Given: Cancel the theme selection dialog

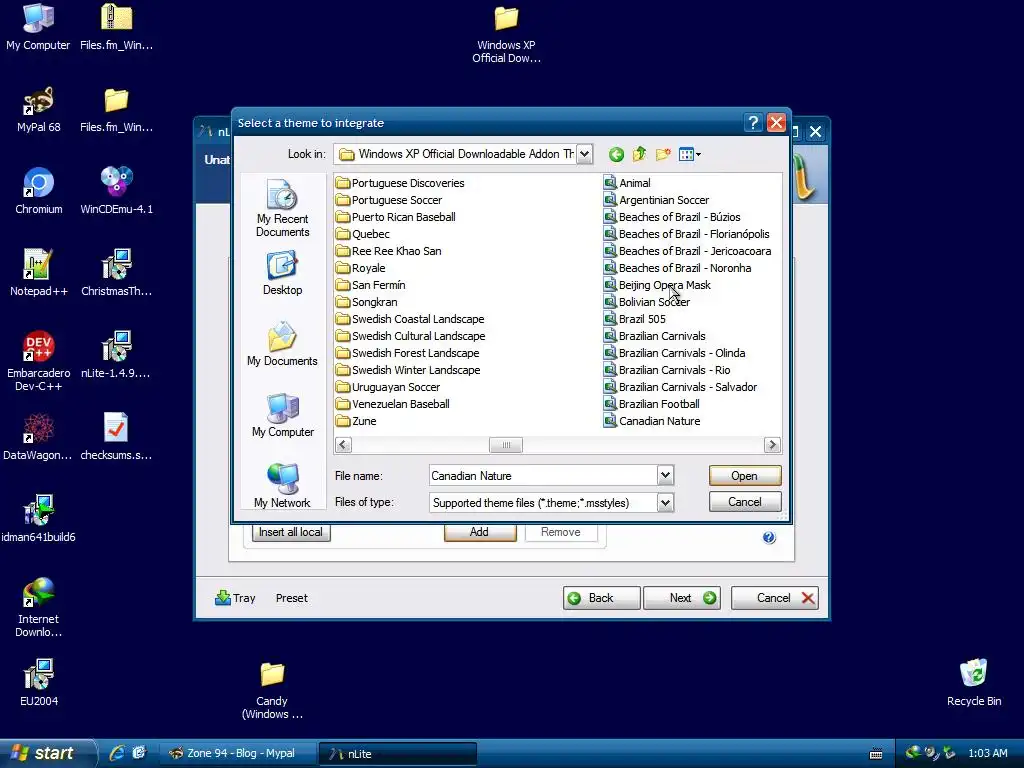Looking at the screenshot, I should [x=744, y=502].
